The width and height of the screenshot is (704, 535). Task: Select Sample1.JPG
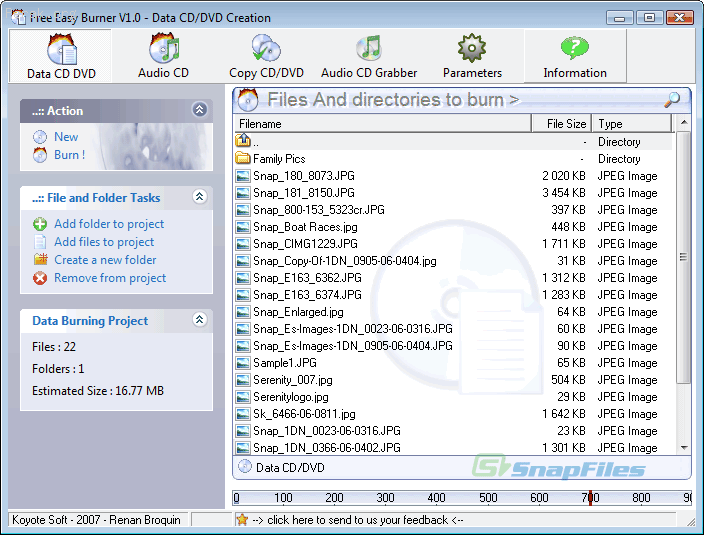(285, 363)
